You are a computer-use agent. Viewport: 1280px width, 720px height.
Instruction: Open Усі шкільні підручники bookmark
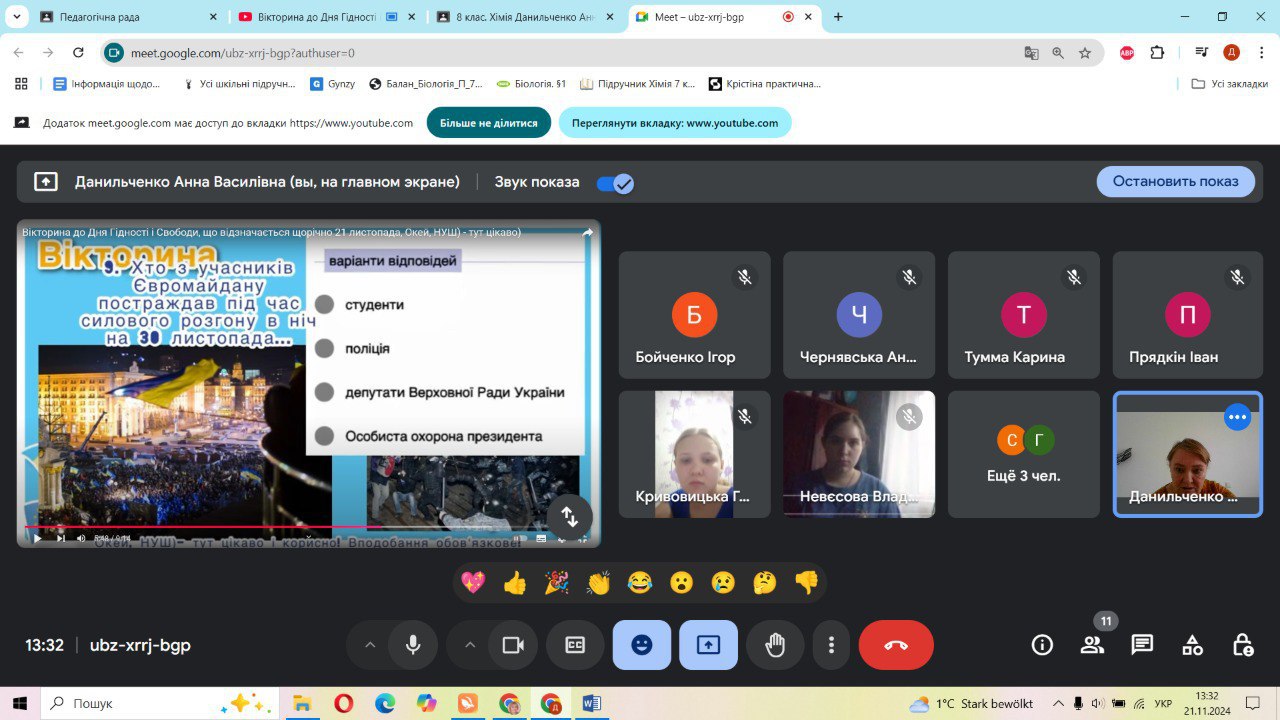pos(239,84)
